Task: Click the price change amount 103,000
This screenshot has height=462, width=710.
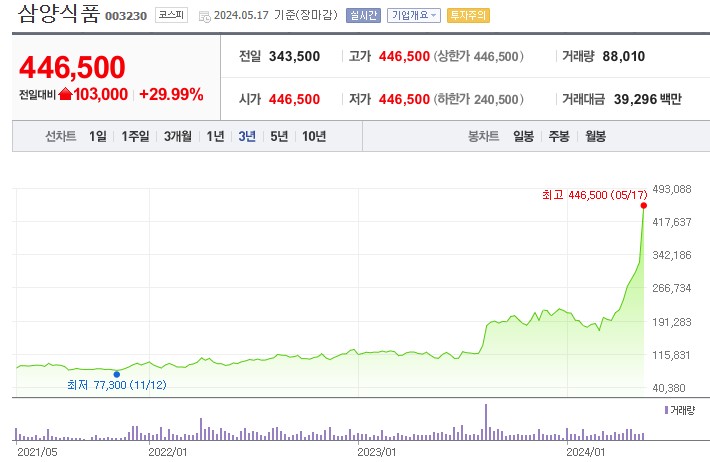Action: tap(101, 94)
